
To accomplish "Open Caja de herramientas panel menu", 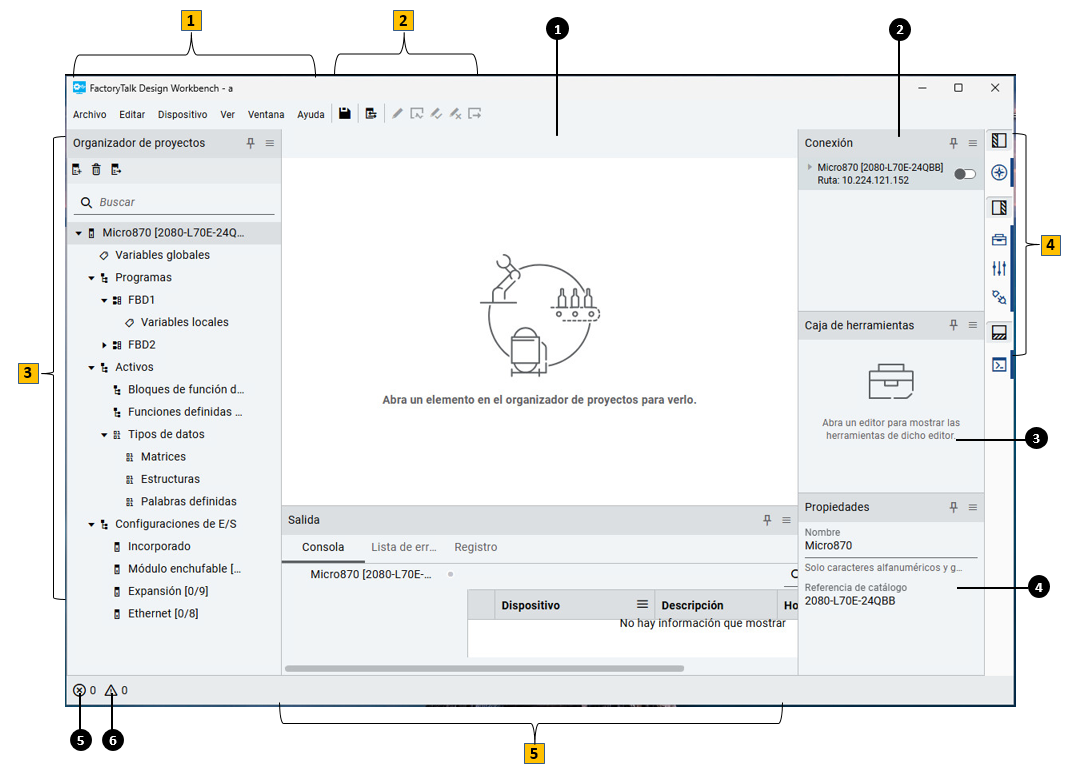I will tap(973, 325).
